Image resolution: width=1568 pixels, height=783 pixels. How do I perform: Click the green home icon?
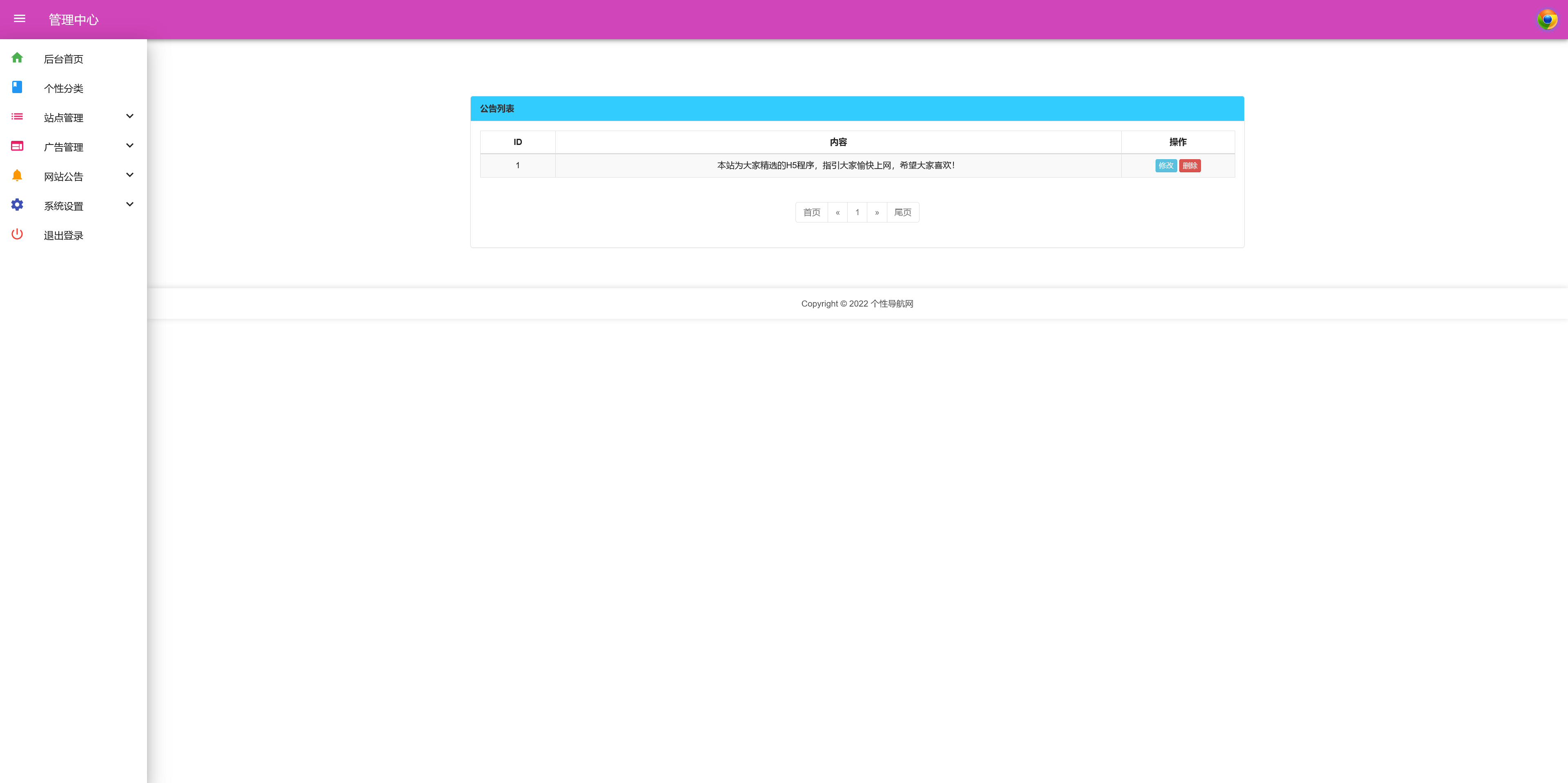click(17, 58)
